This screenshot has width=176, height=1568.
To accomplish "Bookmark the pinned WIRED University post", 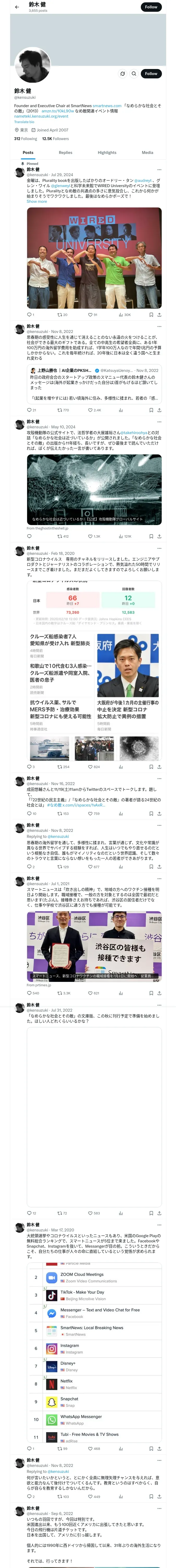I will pyautogui.click(x=151, y=315).
